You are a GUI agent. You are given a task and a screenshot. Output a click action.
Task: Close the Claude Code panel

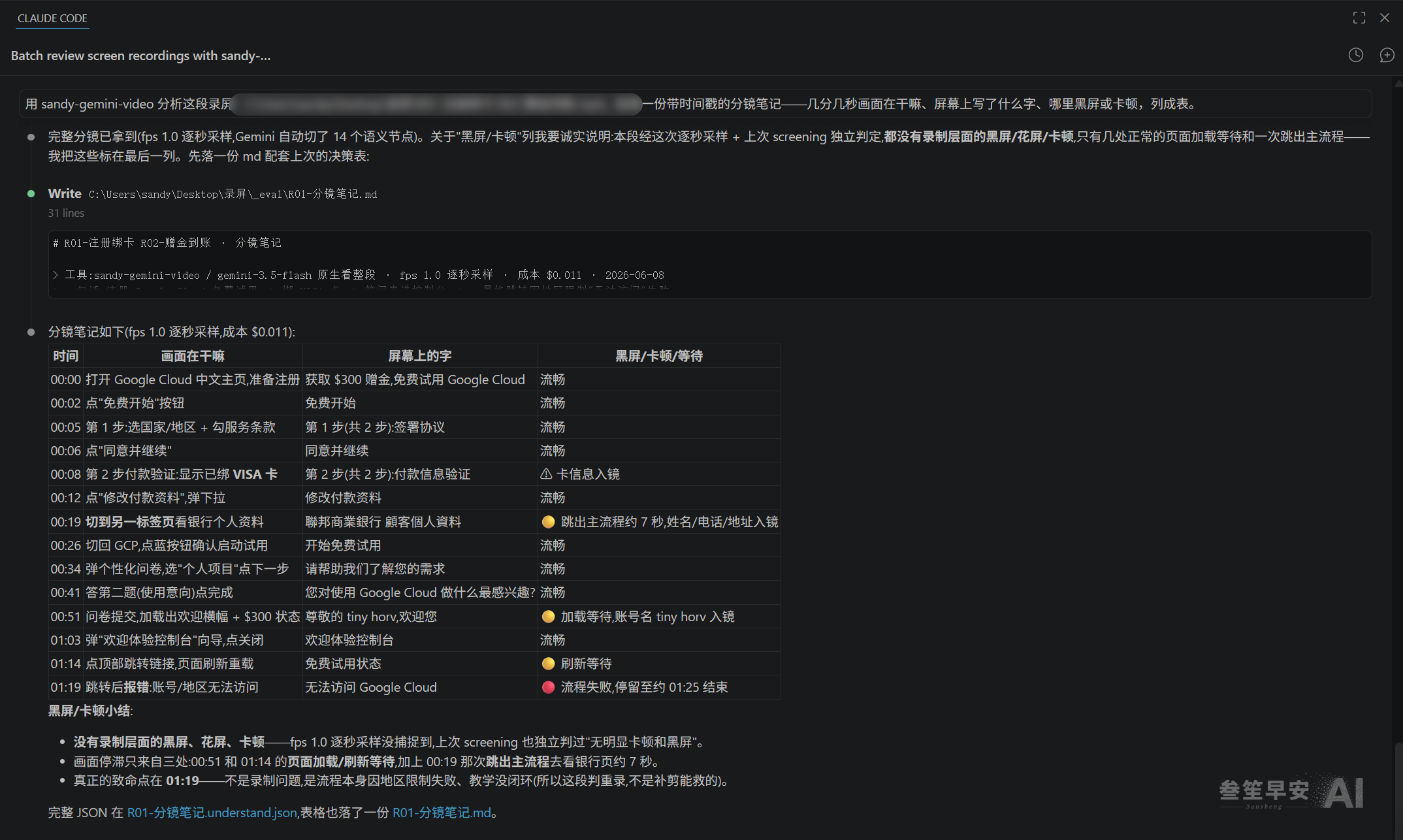pos(1384,18)
